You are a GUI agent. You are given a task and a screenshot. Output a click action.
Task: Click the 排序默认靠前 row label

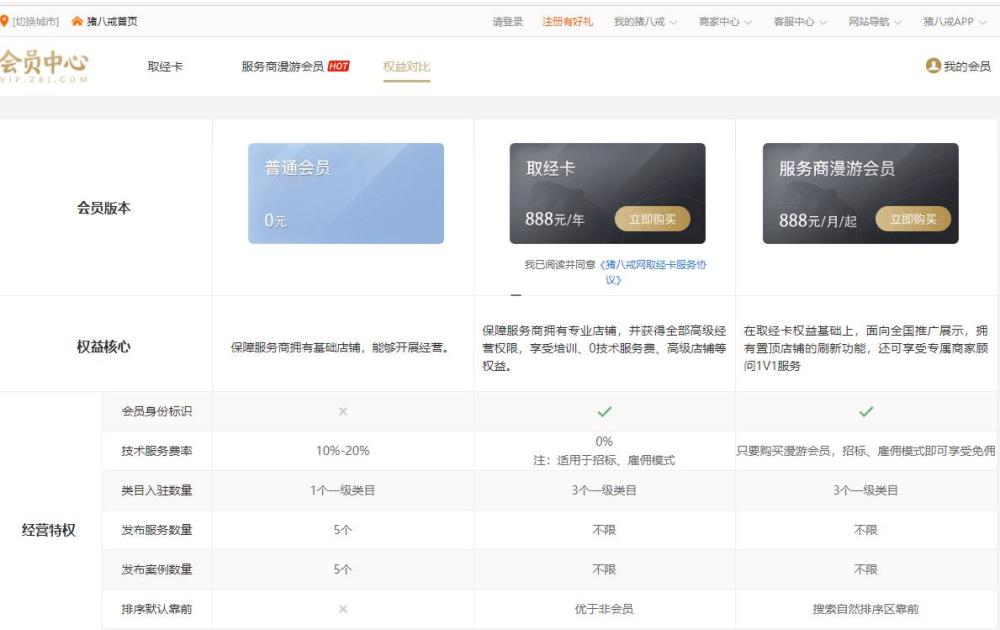pos(157,610)
